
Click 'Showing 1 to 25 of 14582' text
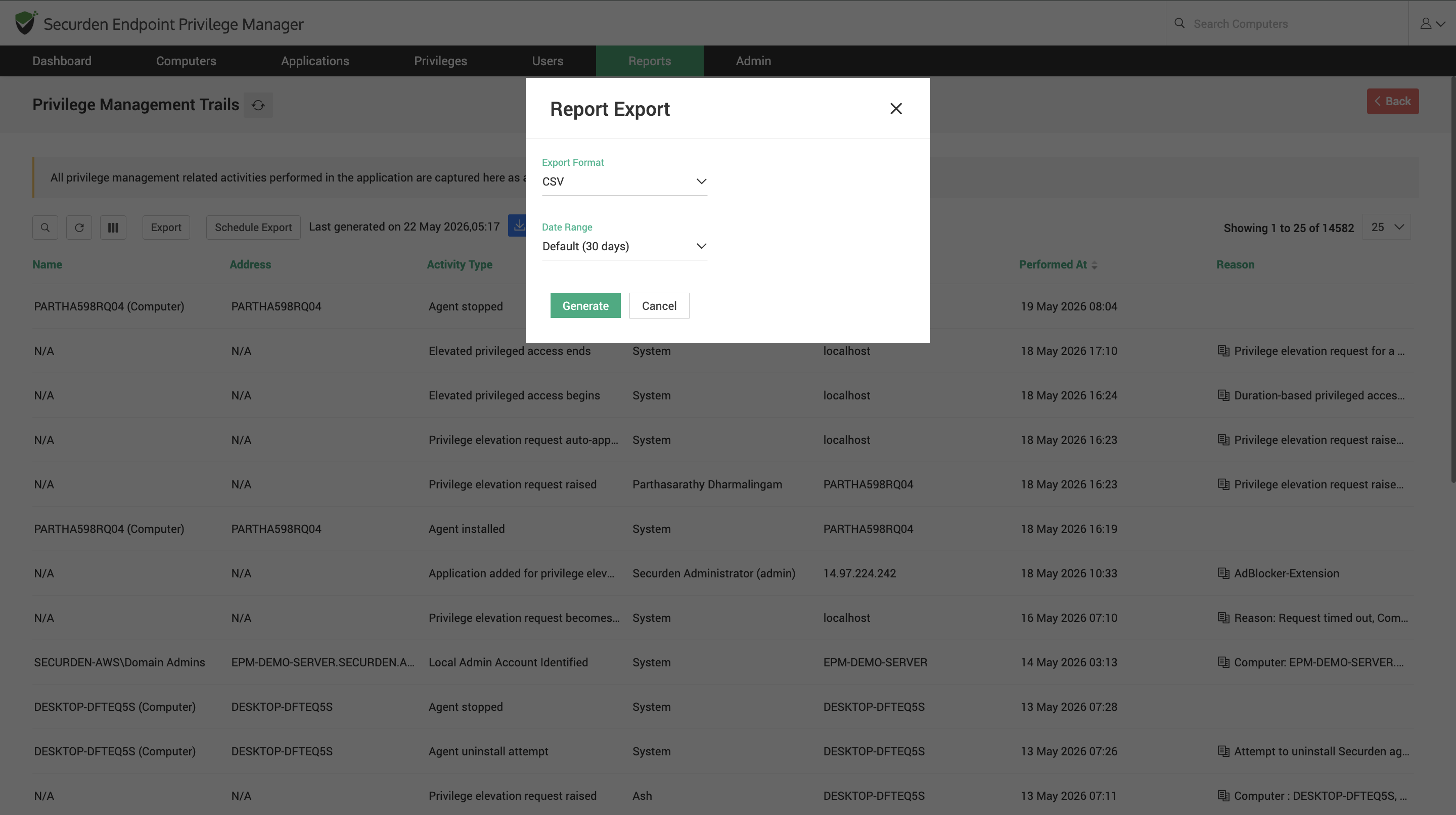tap(1289, 228)
